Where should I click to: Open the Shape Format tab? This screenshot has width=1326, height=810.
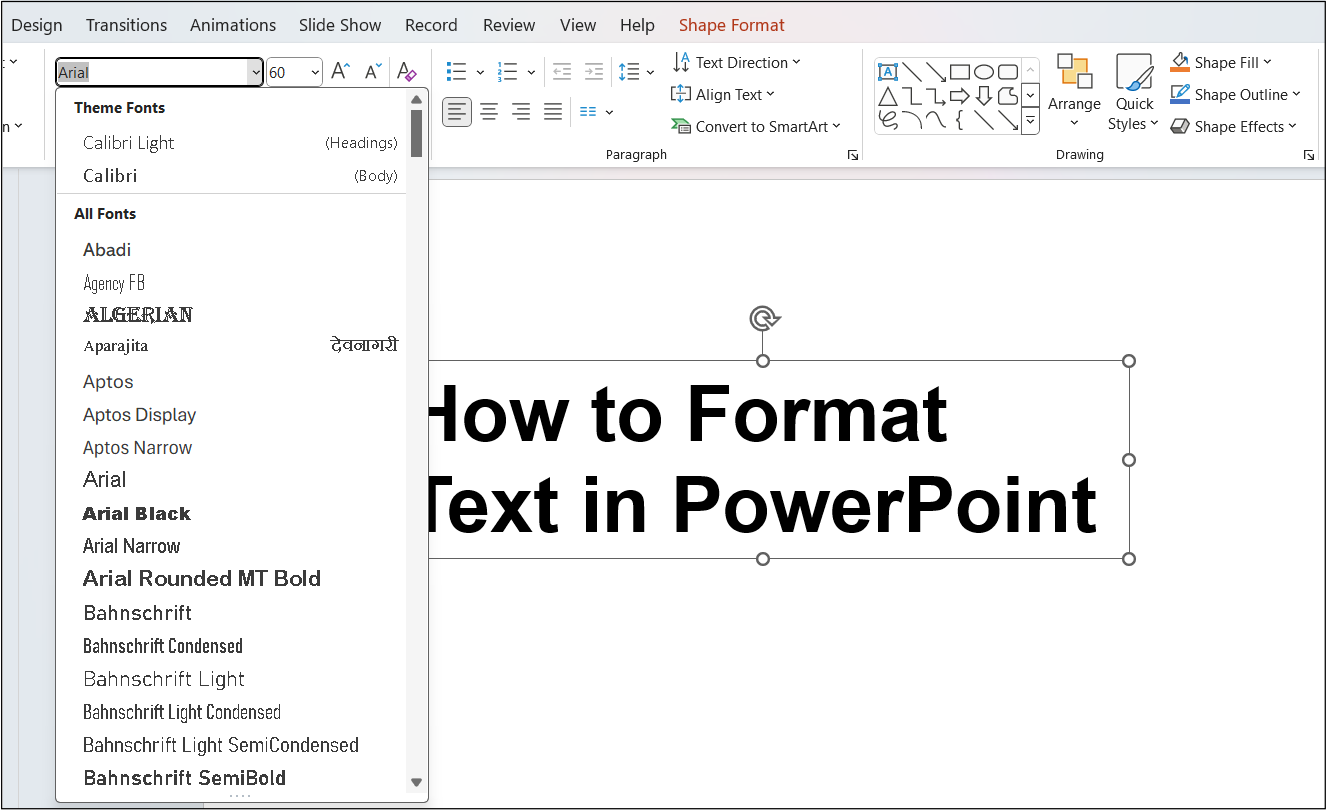pyautogui.click(x=732, y=25)
